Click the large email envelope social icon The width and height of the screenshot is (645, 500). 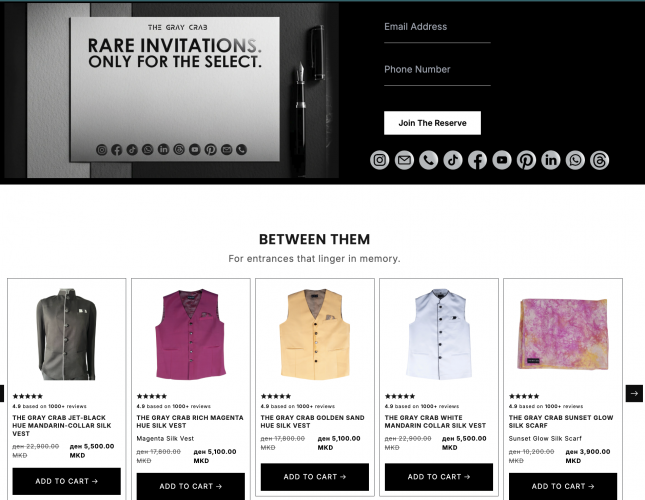pyautogui.click(x=404, y=160)
